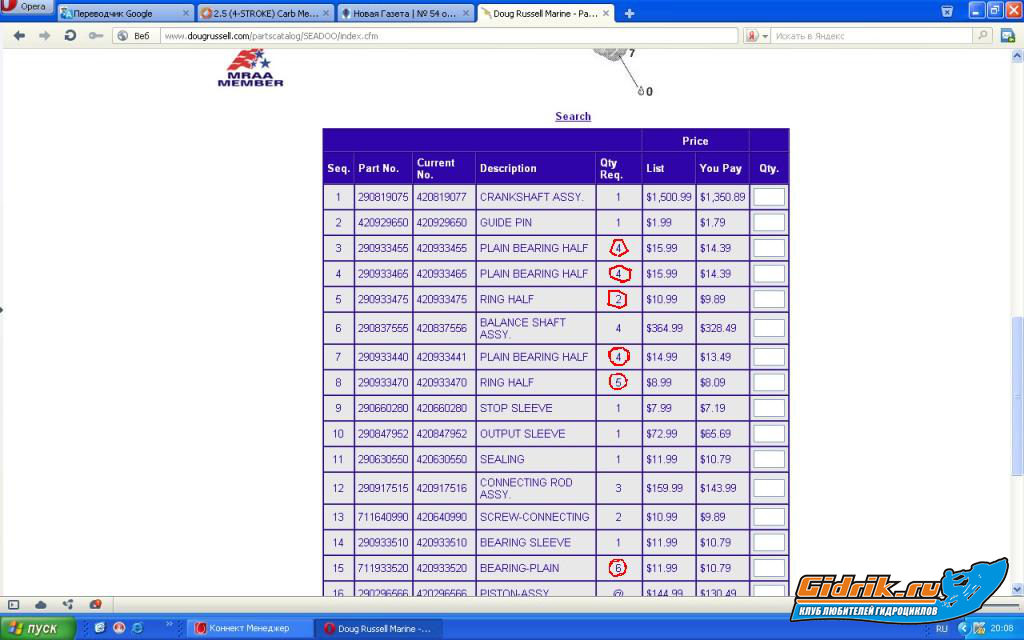Click Qty field for OUTPUT SLEEVE row
Screen dimensions: 1024x640
[x=768, y=434]
